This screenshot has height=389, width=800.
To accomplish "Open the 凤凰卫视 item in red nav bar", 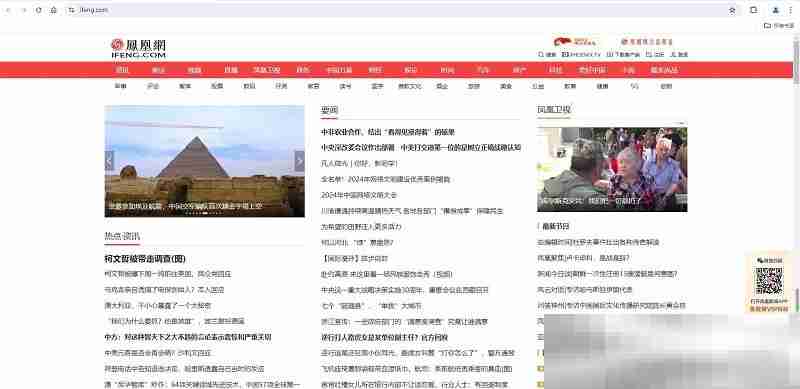I will 266,70.
